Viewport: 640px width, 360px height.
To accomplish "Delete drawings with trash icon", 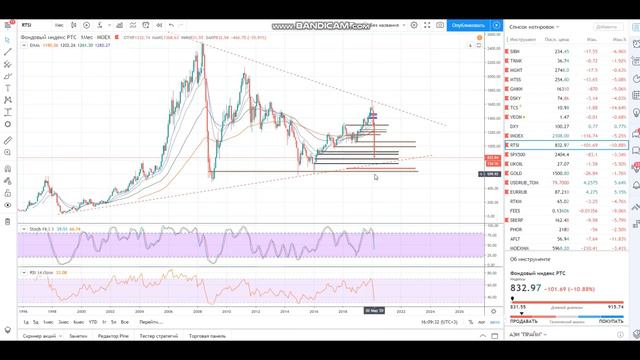I will coord(7,222).
